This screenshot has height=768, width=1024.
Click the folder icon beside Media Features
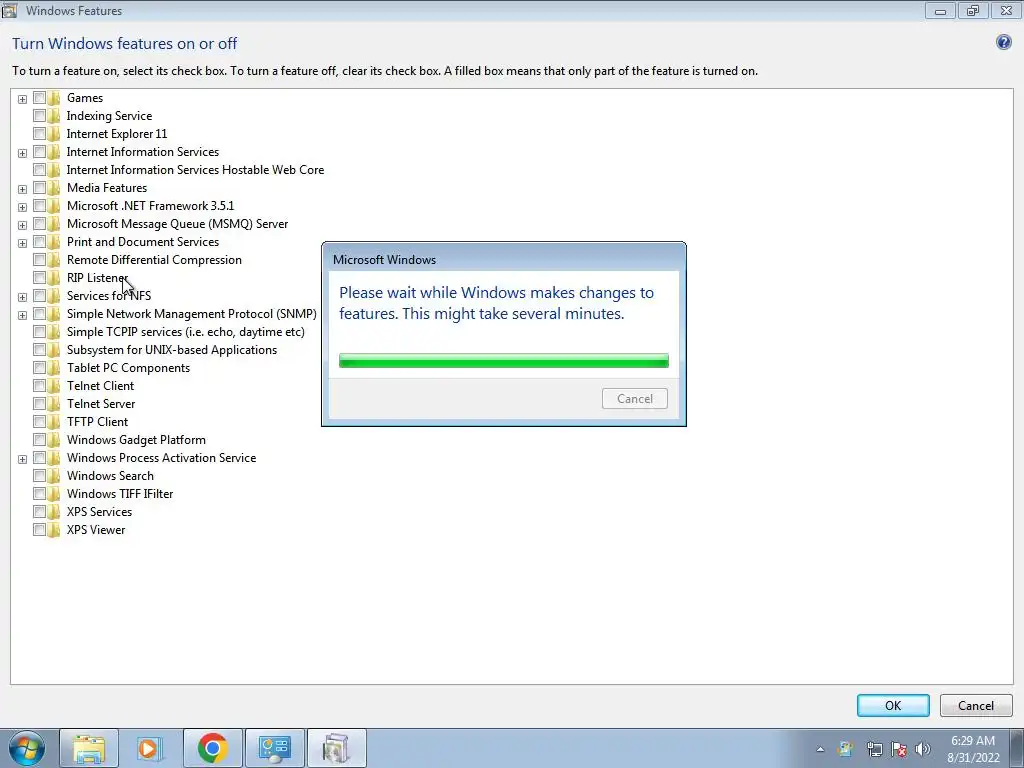coord(54,188)
